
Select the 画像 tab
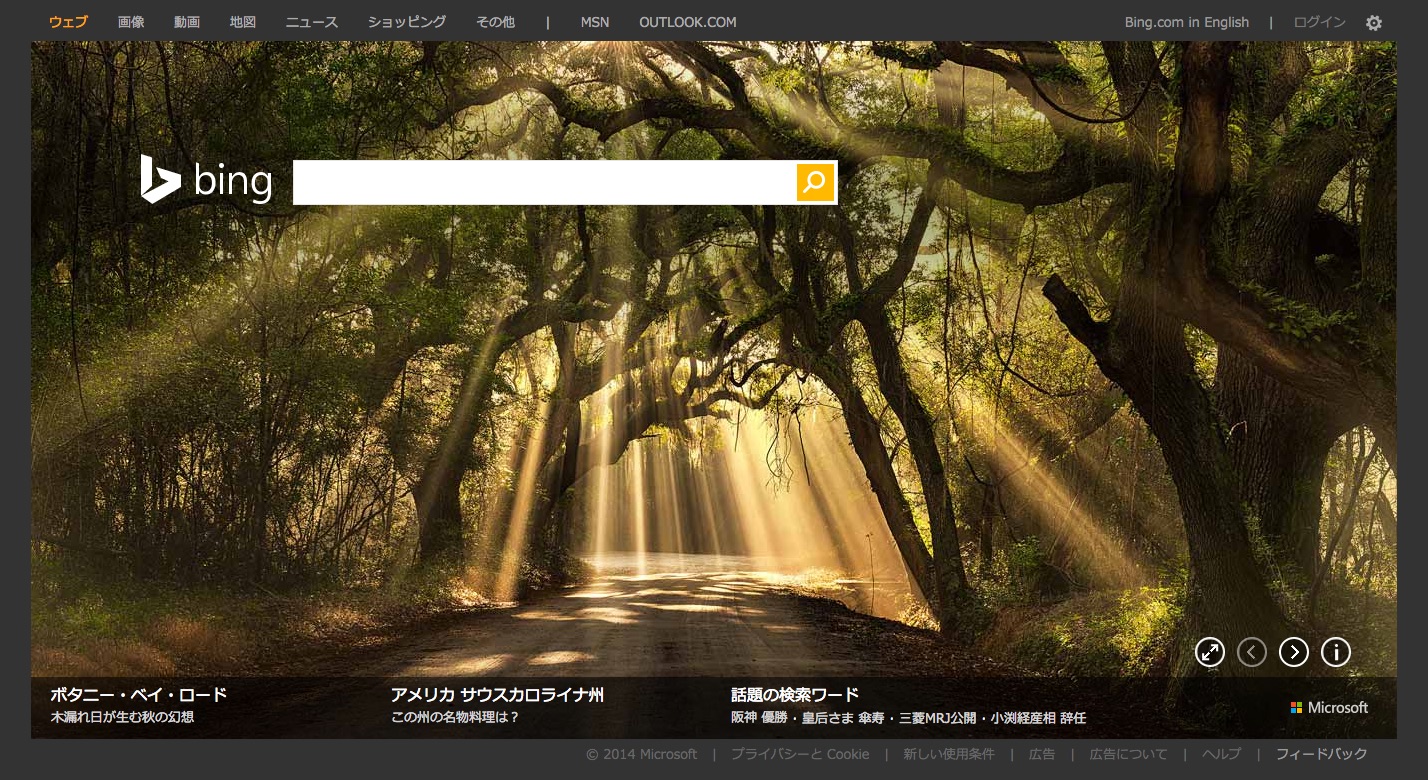(x=131, y=22)
